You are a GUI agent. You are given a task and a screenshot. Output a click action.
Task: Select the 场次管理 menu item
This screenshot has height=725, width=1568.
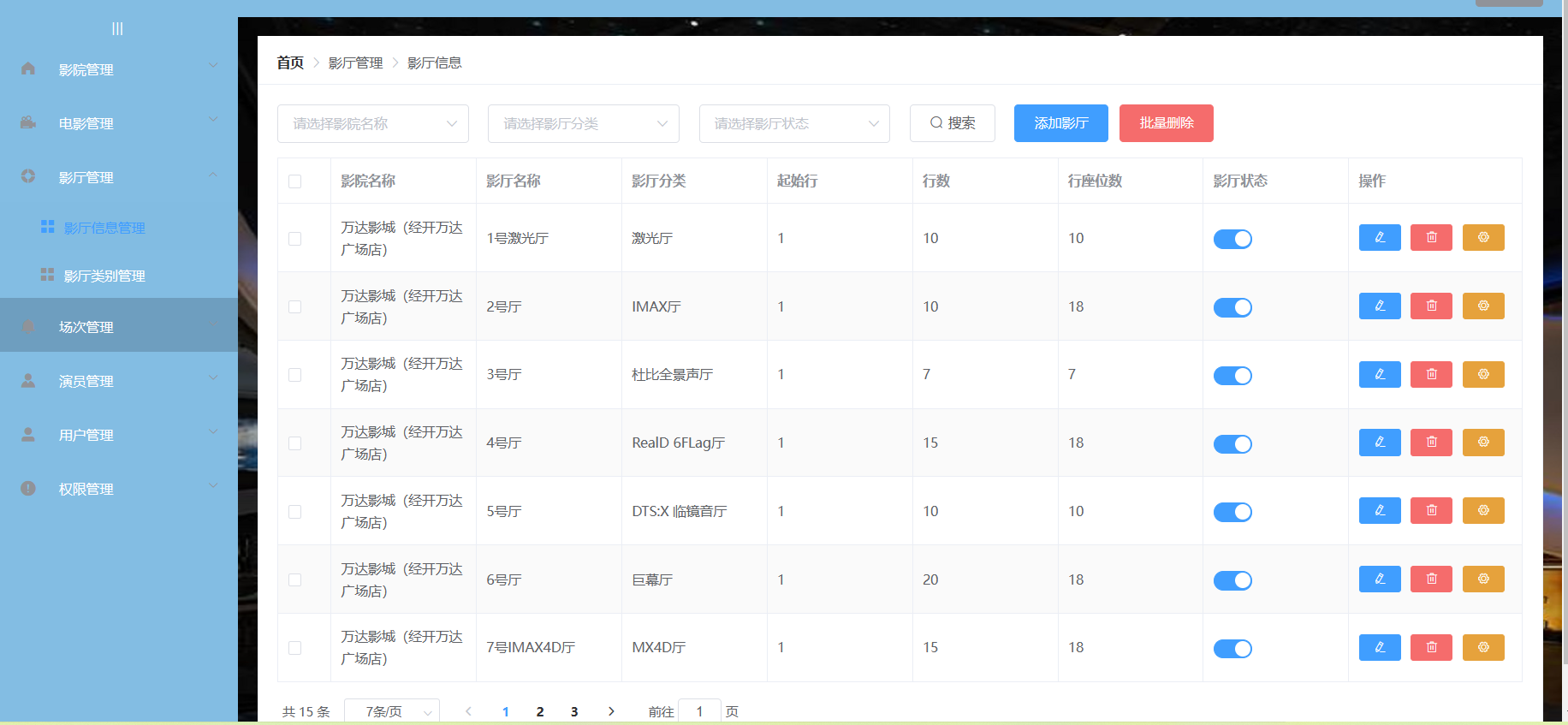point(119,325)
